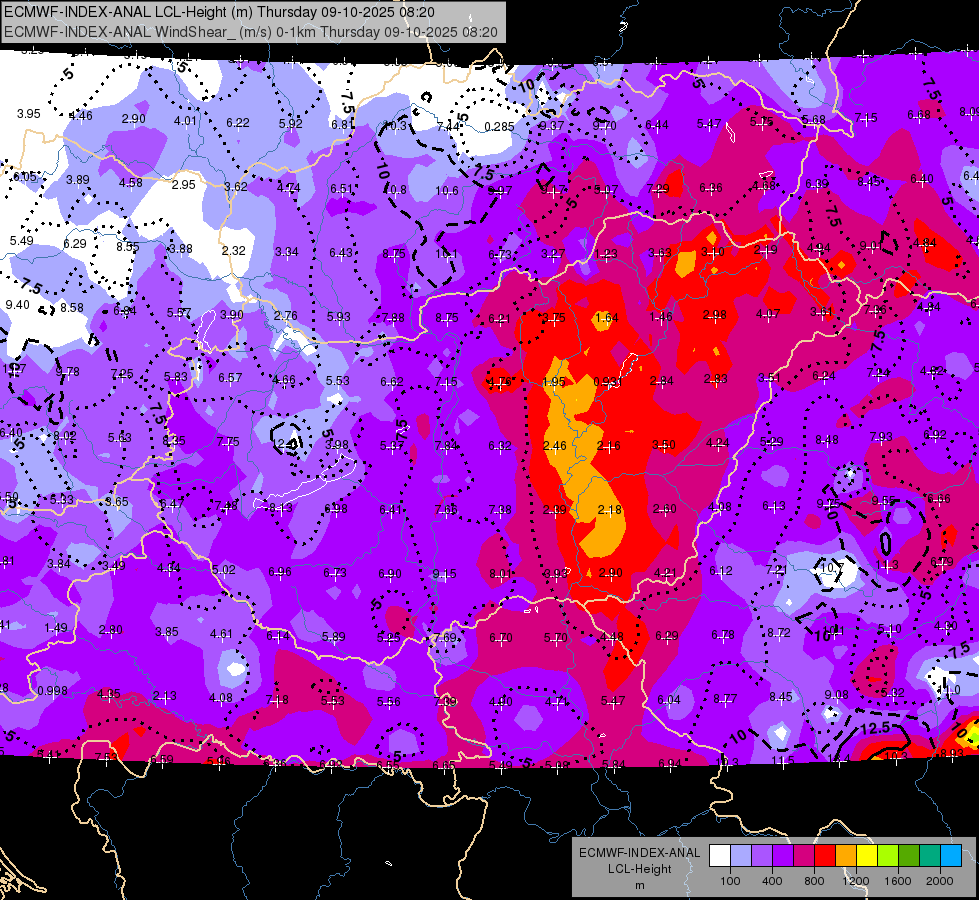
Task: Click the red 800 m legend swatch
Action: 825,856
